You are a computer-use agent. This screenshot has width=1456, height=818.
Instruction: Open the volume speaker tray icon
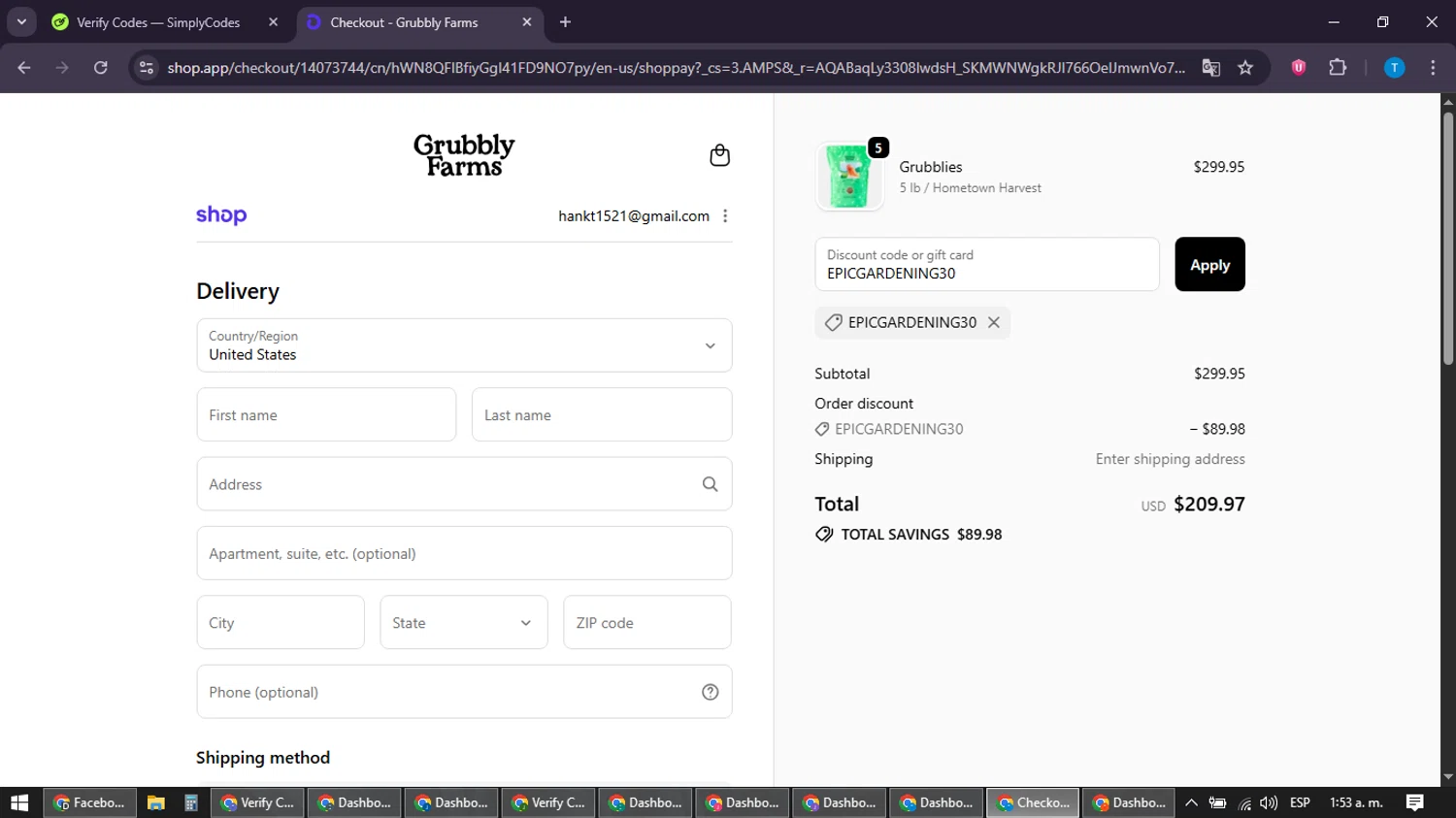pyautogui.click(x=1269, y=802)
